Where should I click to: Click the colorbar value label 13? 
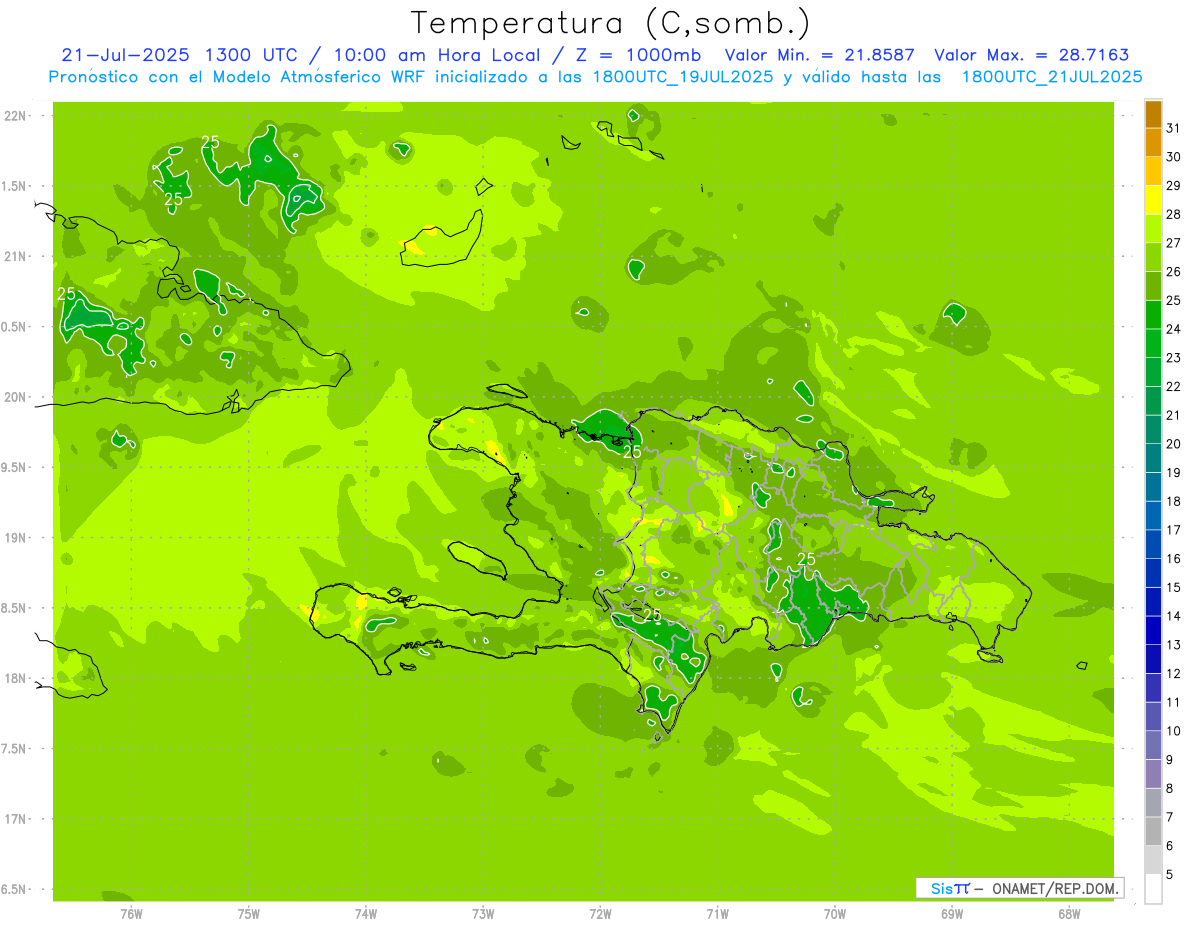1174,644
